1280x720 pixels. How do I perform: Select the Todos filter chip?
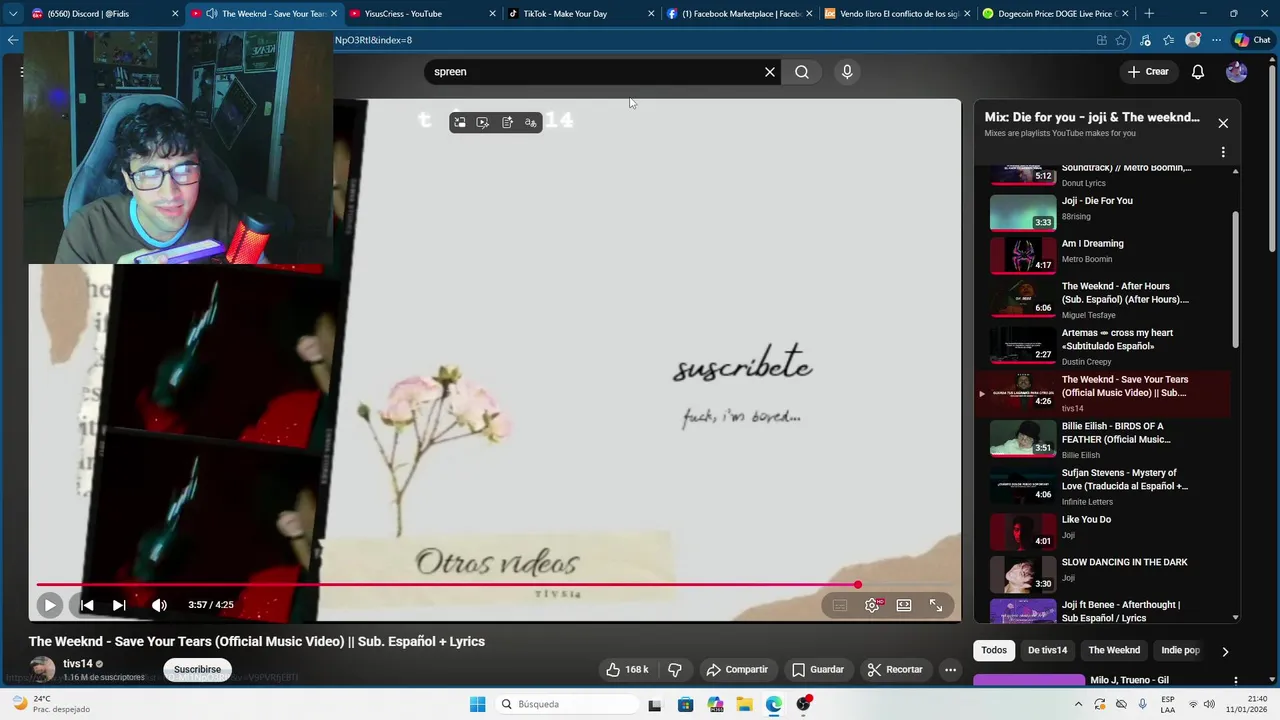coord(994,650)
